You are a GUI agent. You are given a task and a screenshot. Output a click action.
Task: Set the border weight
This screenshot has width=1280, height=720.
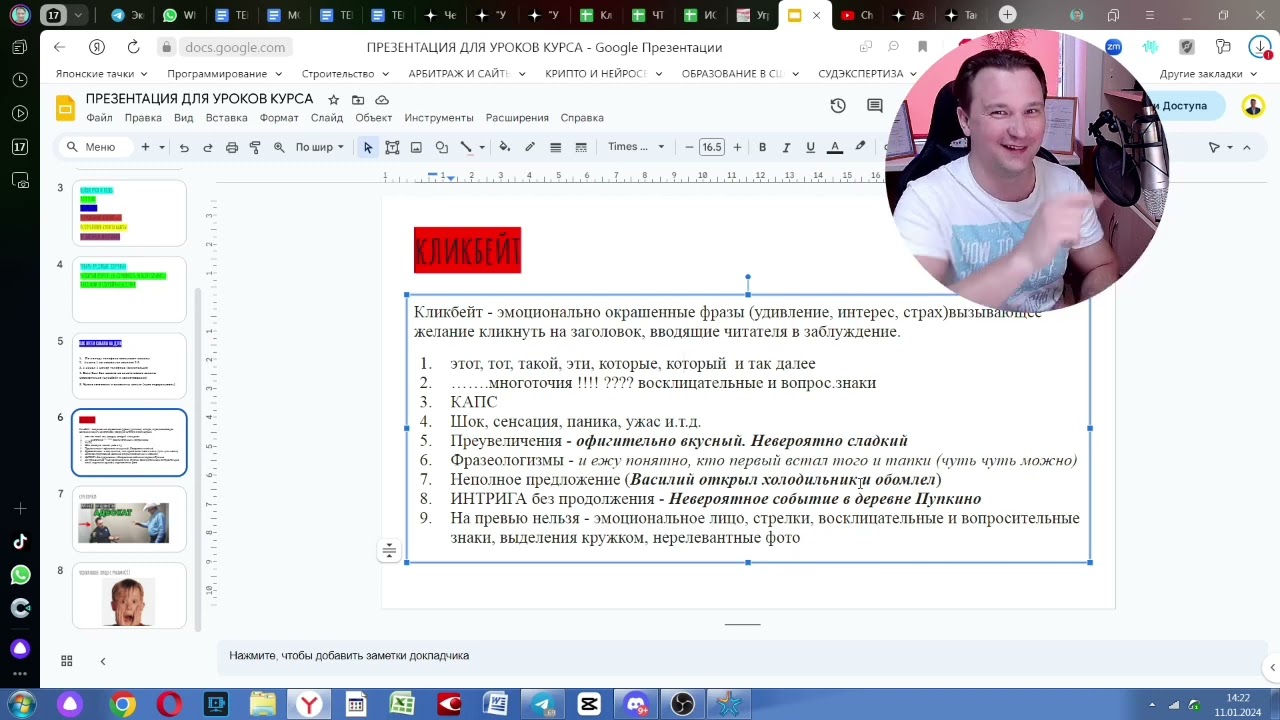point(555,147)
